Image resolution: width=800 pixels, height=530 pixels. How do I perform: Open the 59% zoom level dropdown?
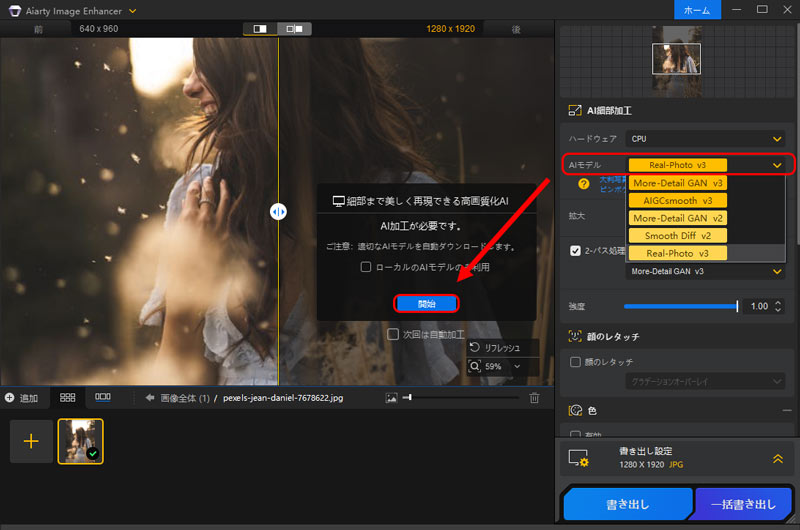tap(502, 366)
